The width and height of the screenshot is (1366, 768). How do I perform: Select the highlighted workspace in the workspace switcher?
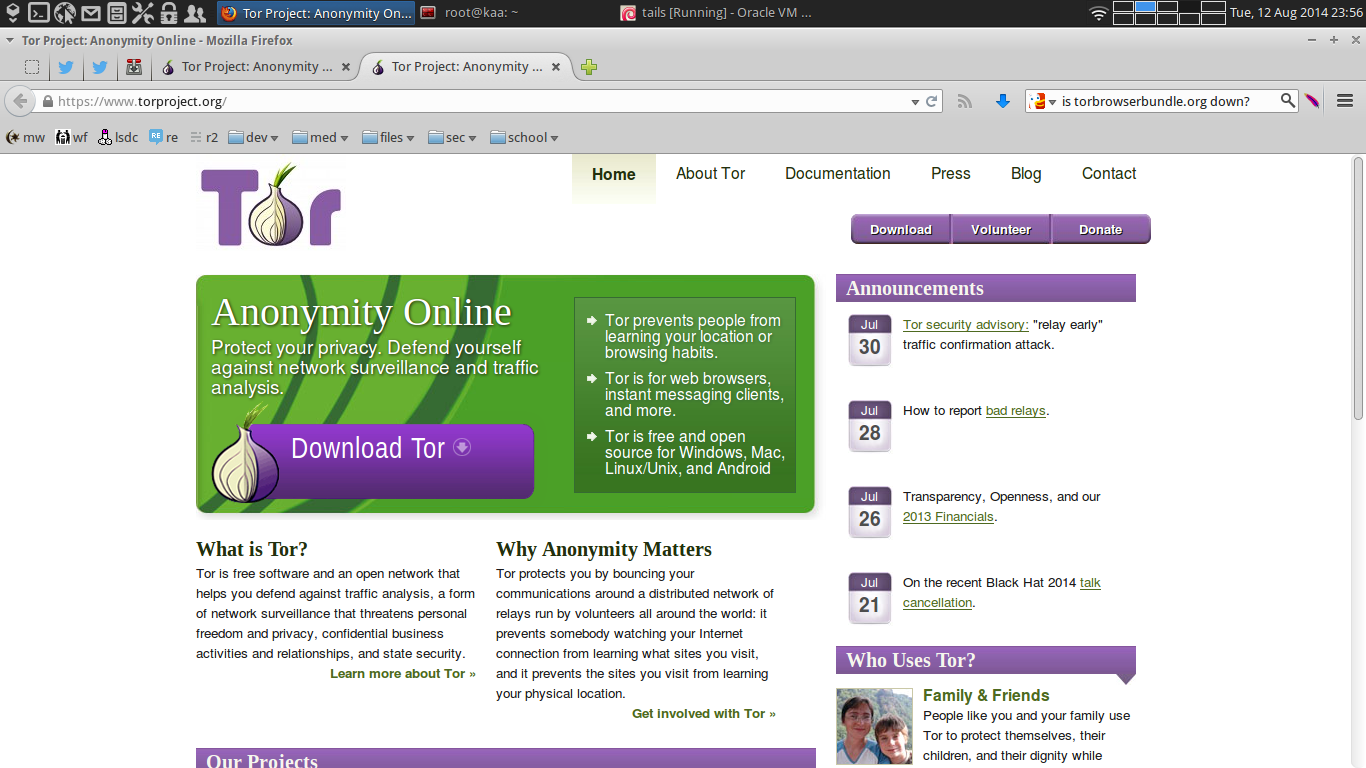[x=1146, y=7]
